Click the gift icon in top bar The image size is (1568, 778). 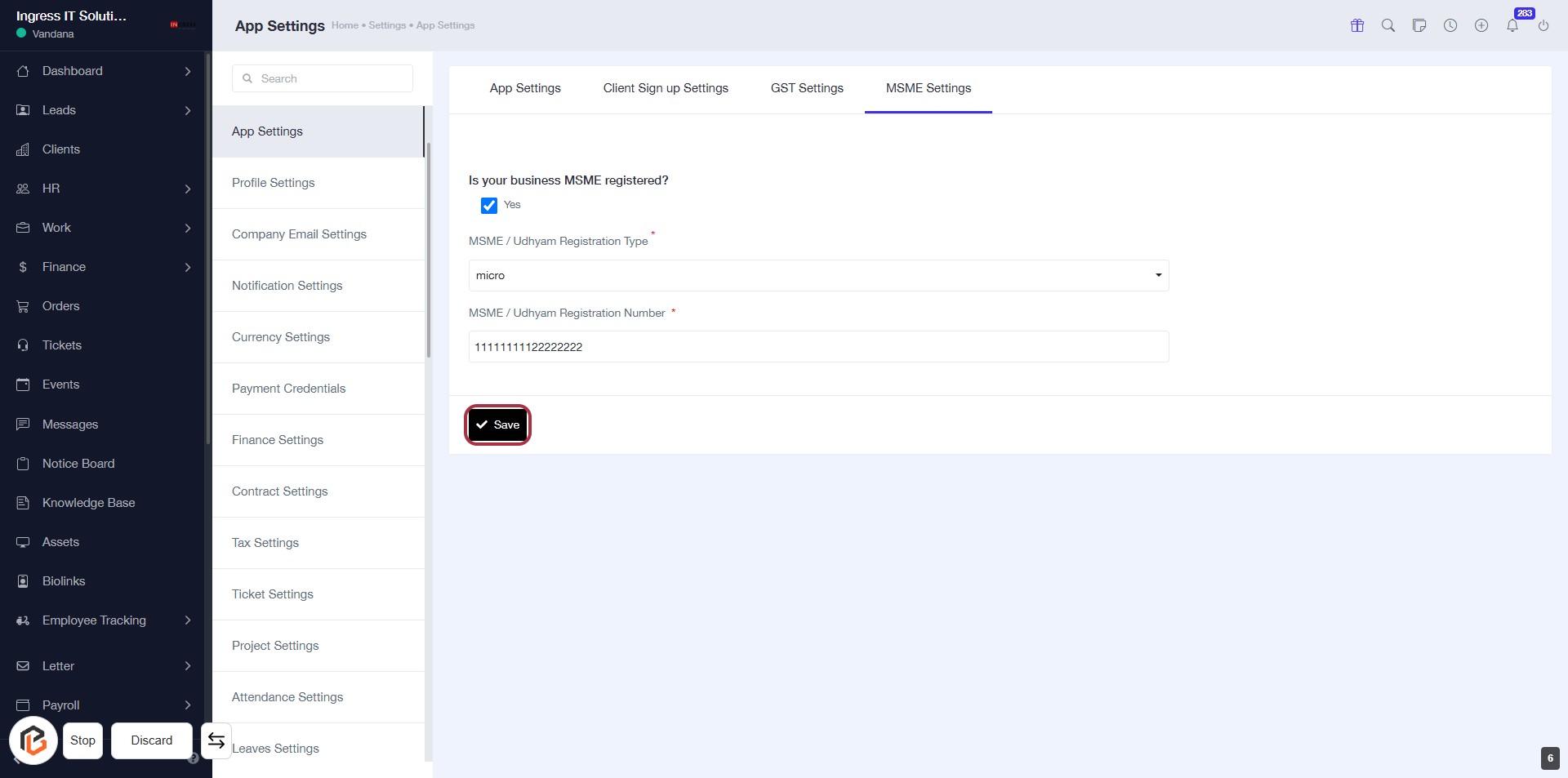[1357, 25]
